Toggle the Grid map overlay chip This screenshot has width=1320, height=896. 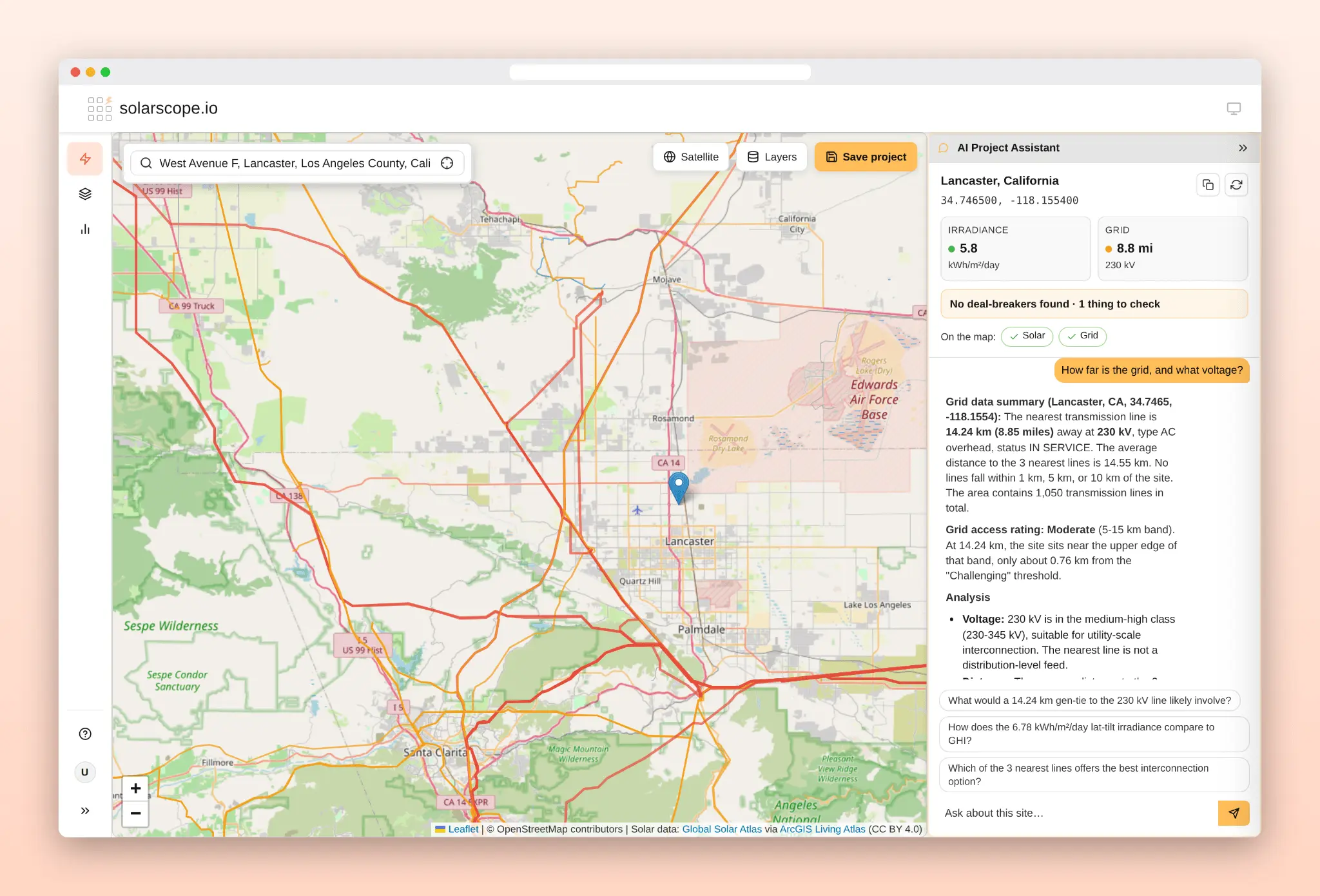[x=1082, y=336]
